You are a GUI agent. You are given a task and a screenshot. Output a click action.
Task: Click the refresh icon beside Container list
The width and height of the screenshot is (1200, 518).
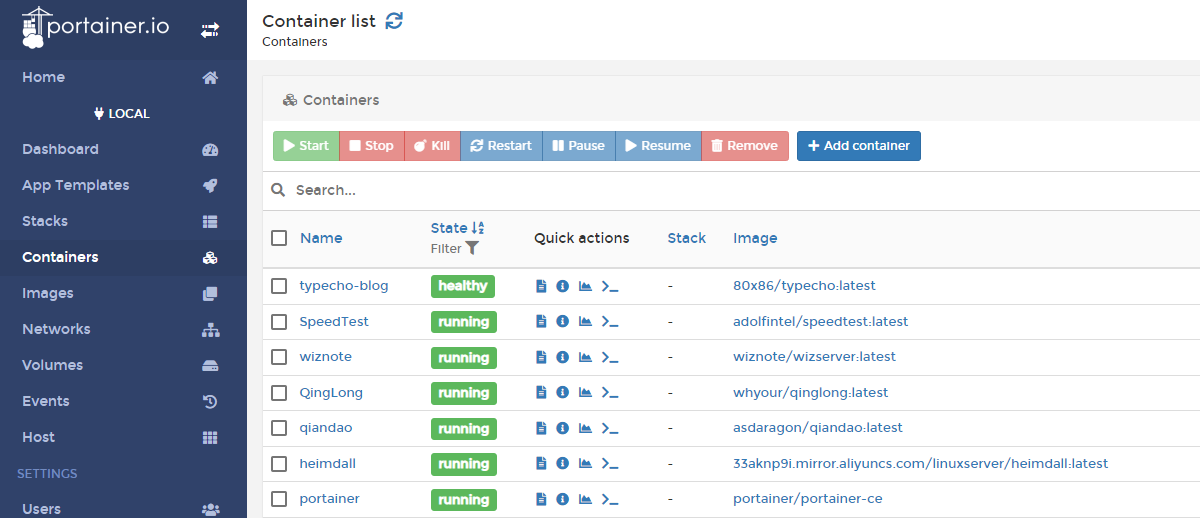click(394, 21)
